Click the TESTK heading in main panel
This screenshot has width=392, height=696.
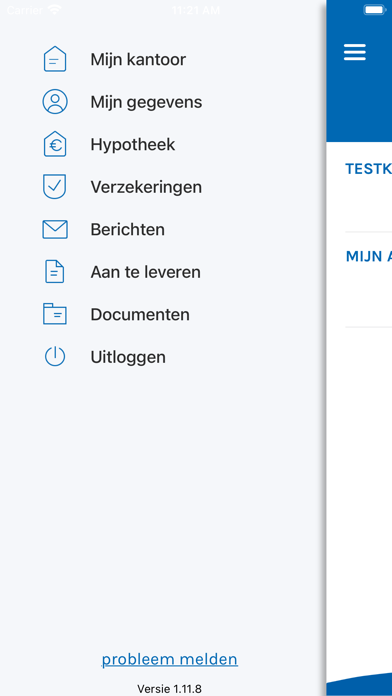click(x=368, y=169)
